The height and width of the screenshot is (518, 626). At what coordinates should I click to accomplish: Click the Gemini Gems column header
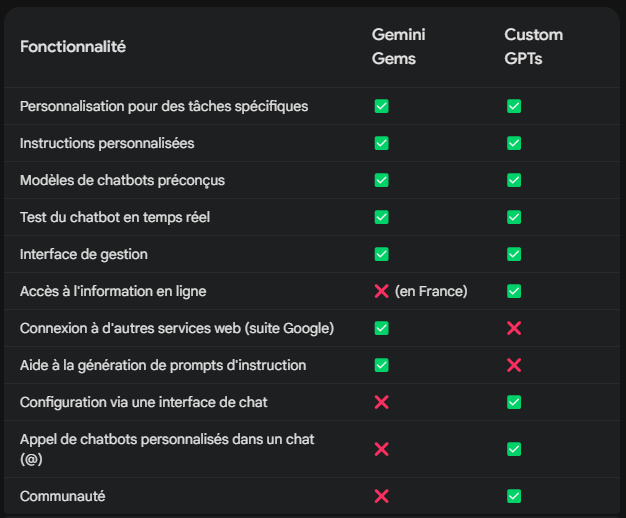coord(398,47)
